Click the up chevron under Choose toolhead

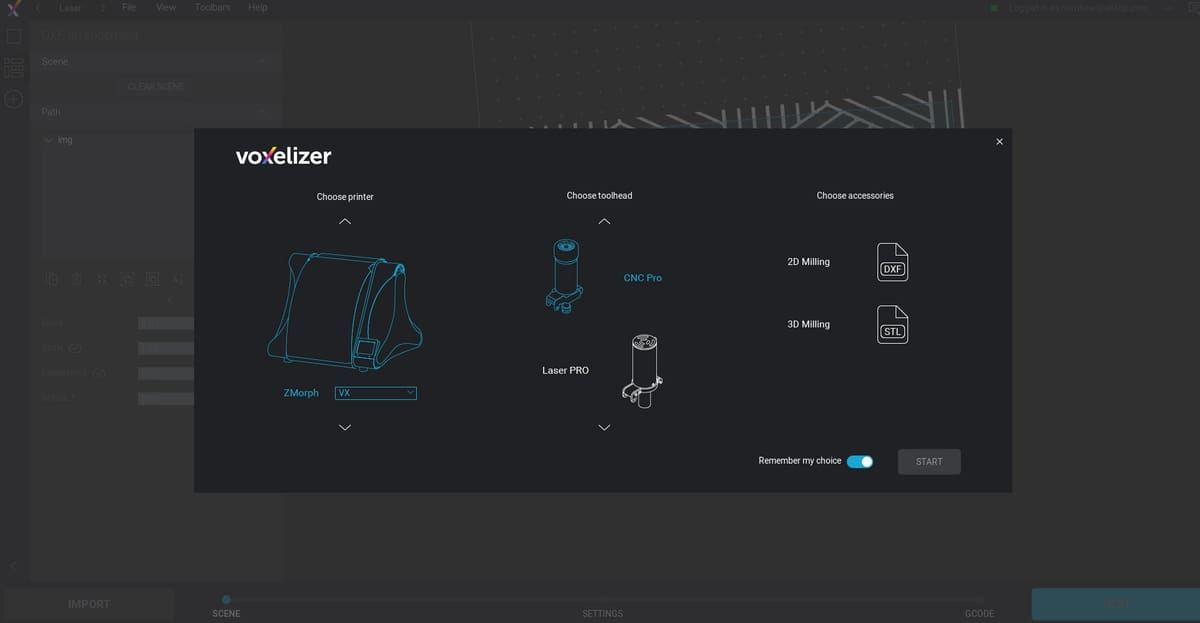tap(604, 221)
